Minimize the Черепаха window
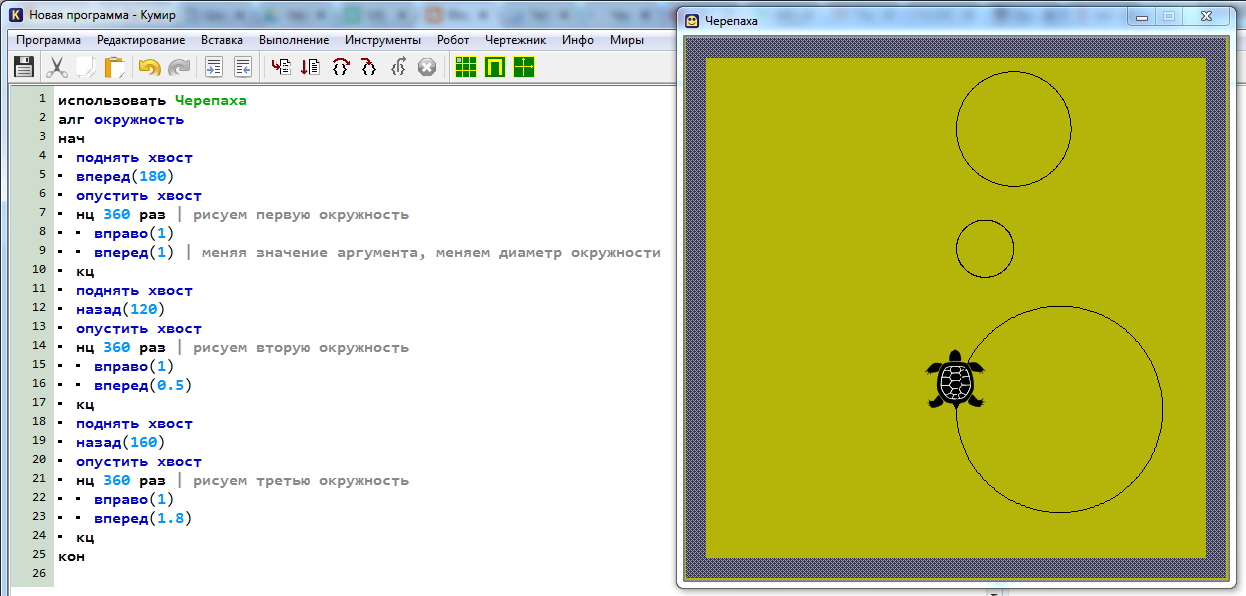Image resolution: width=1246 pixels, height=596 pixels. (x=1142, y=16)
